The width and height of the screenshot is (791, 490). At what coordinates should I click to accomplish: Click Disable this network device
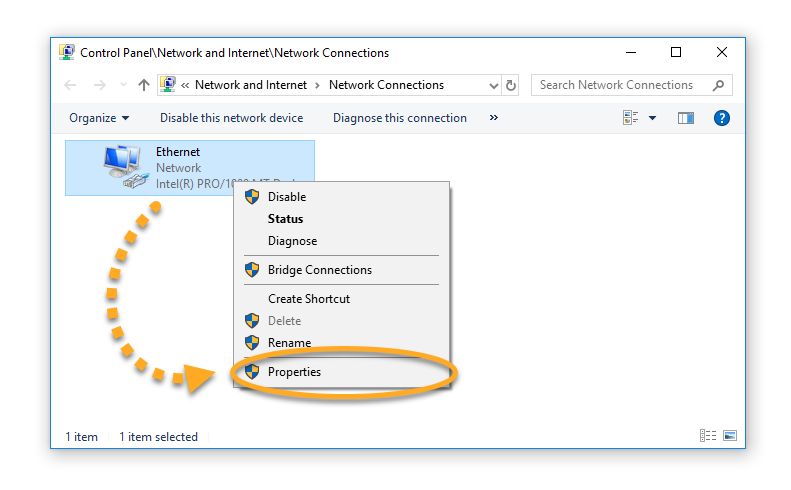tap(231, 118)
